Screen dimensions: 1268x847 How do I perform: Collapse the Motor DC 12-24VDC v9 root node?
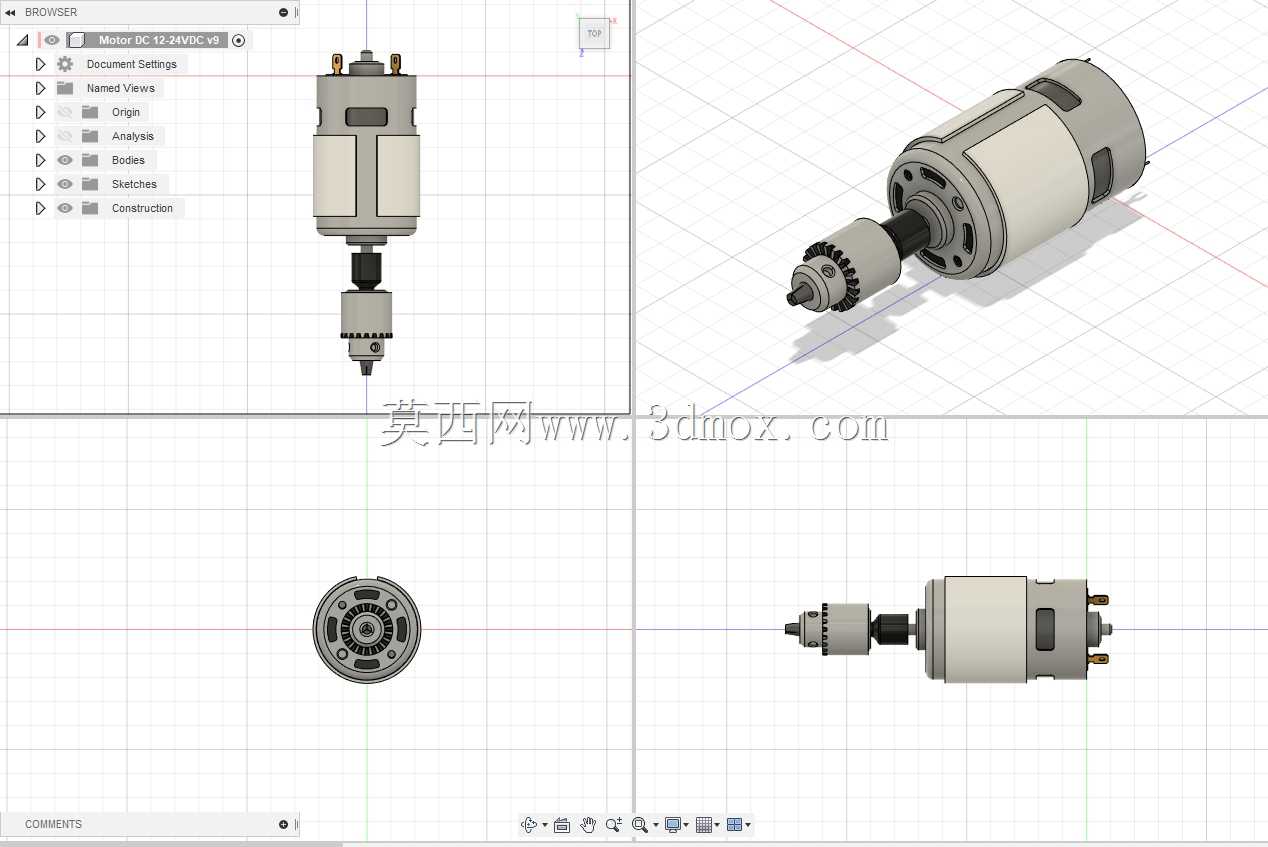point(22,40)
